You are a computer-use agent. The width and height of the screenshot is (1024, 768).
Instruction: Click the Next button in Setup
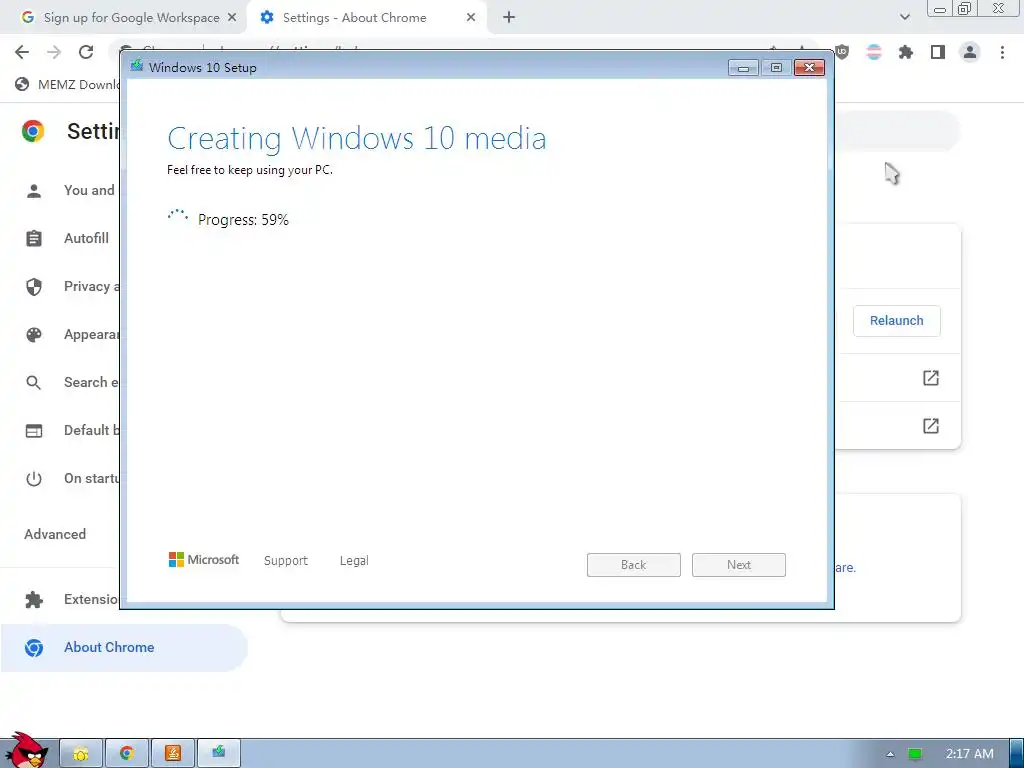tap(739, 565)
